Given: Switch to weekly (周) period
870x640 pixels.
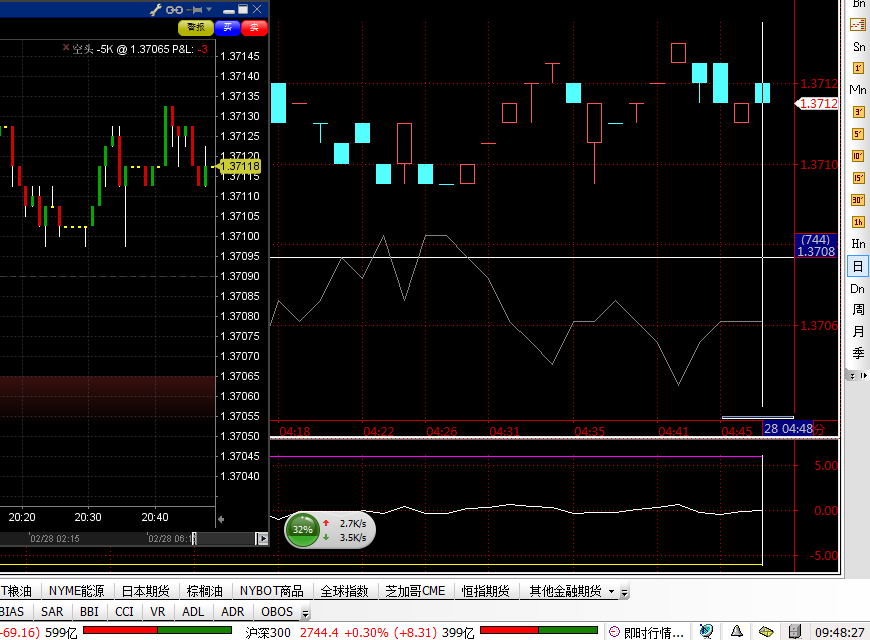Looking at the screenshot, I should (858, 310).
